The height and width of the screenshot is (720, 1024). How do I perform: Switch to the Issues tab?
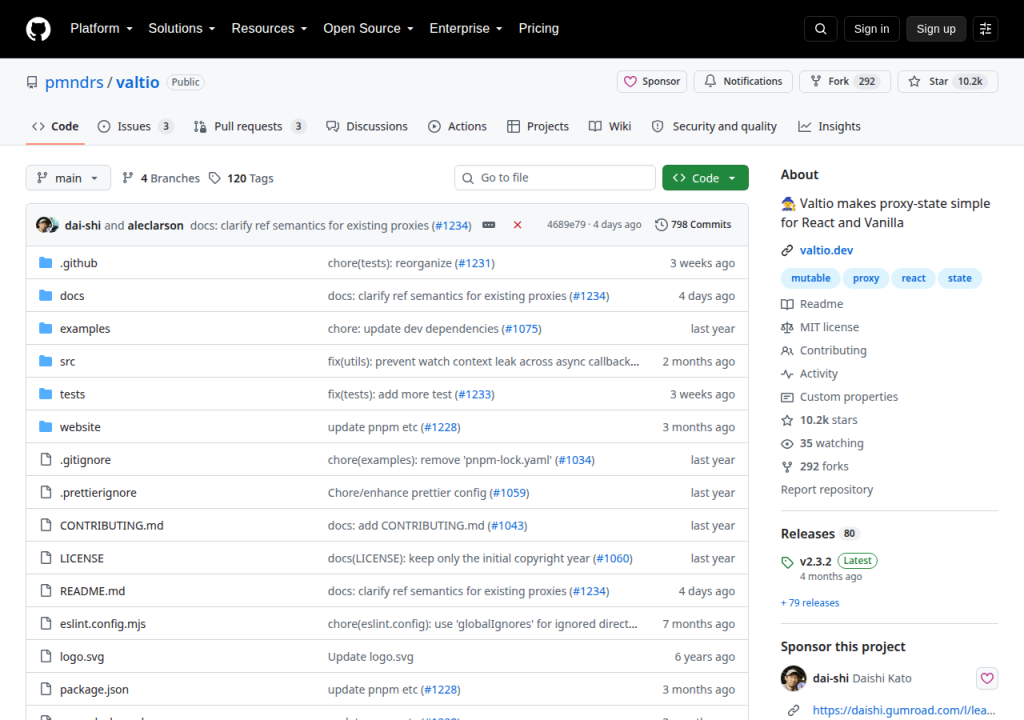(135, 127)
